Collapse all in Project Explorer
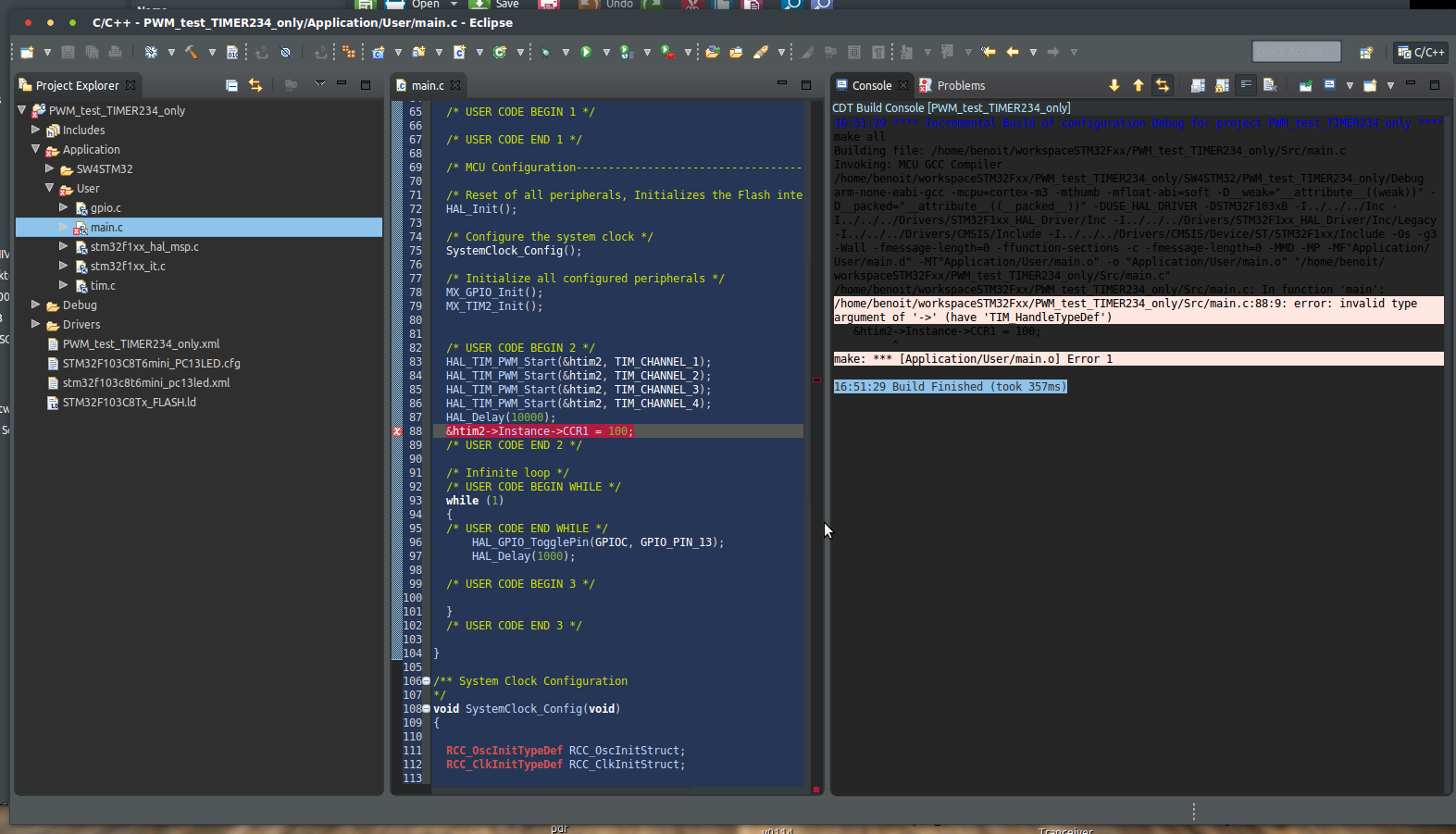This screenshot has width=1456, height=834. click(231, 85)
